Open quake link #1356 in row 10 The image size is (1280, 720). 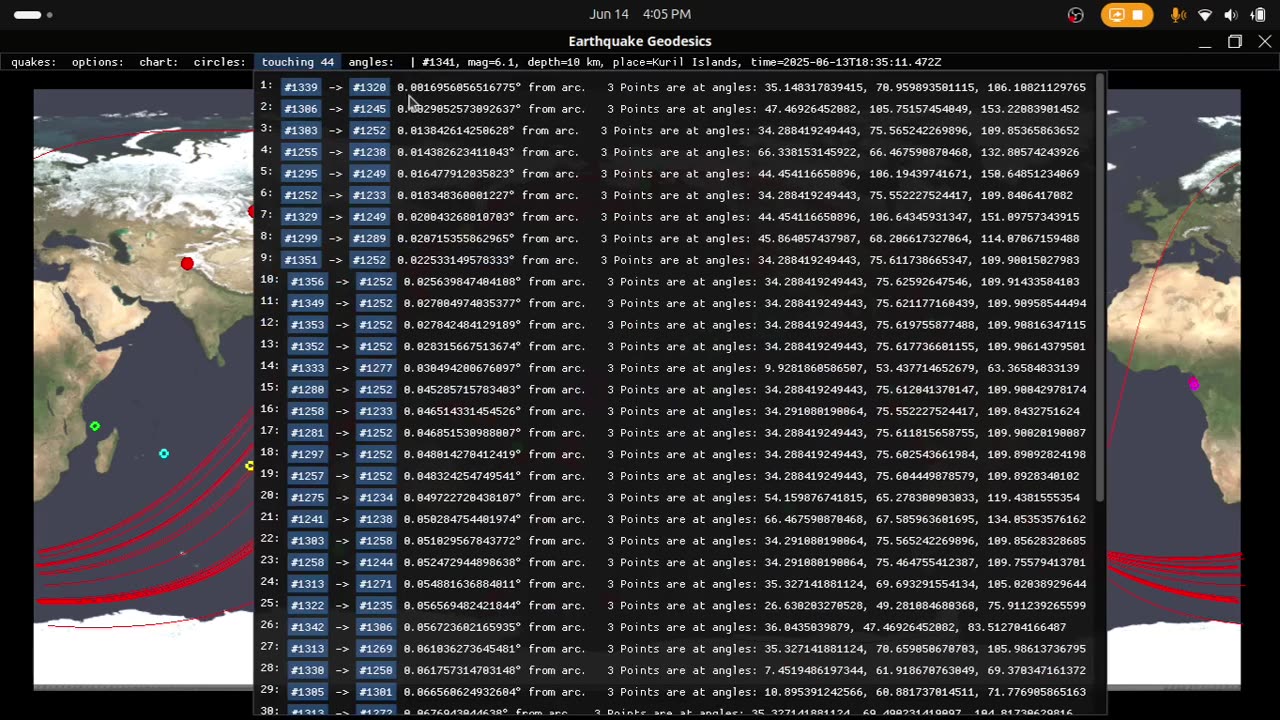(x=307, y=282)
